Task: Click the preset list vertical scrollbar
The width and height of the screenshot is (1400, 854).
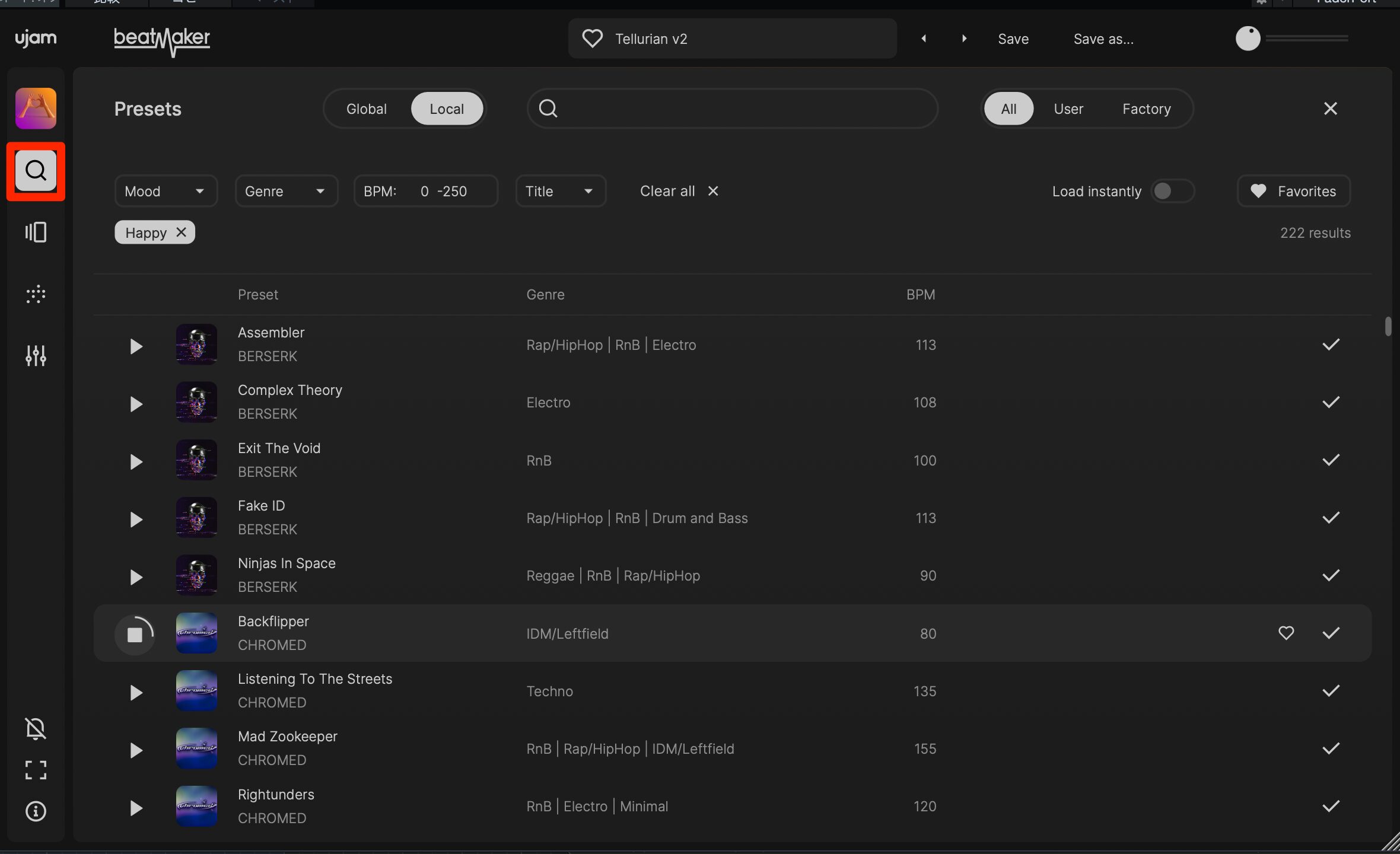Action: 1388,326
